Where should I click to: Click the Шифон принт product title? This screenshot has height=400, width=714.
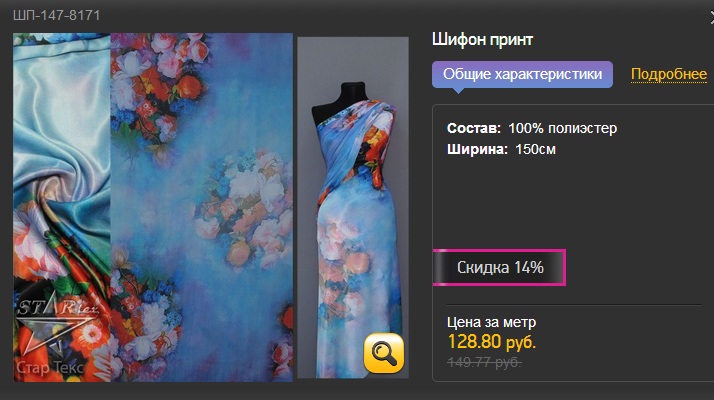[x=482, y=40]
